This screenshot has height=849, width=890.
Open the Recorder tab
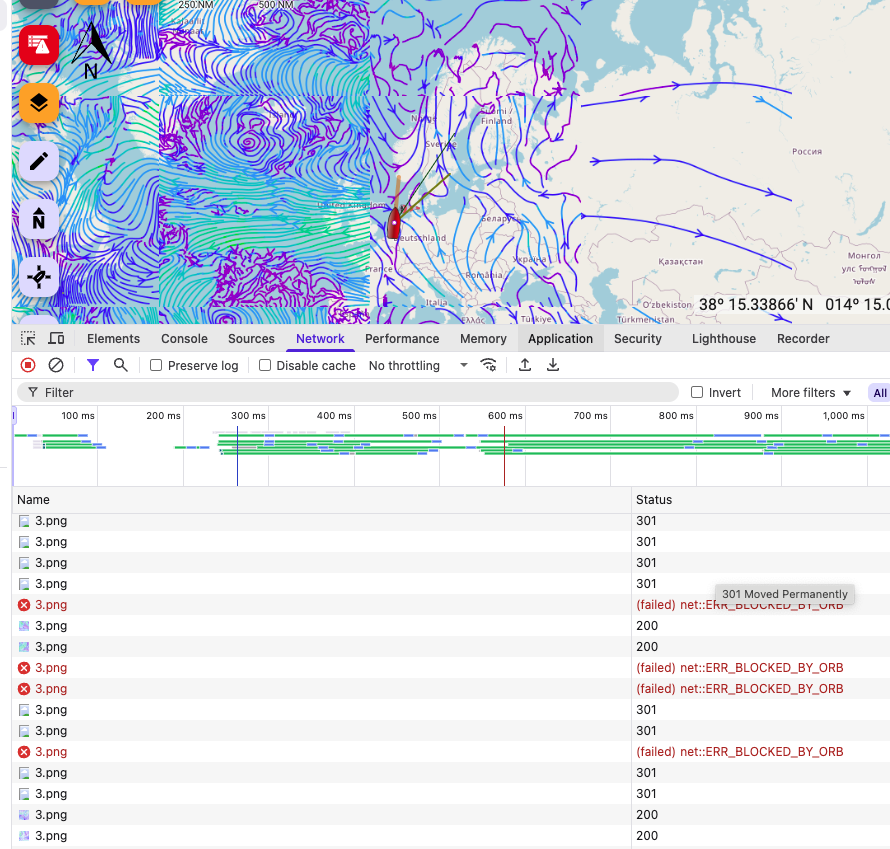[x=803, y=339]
